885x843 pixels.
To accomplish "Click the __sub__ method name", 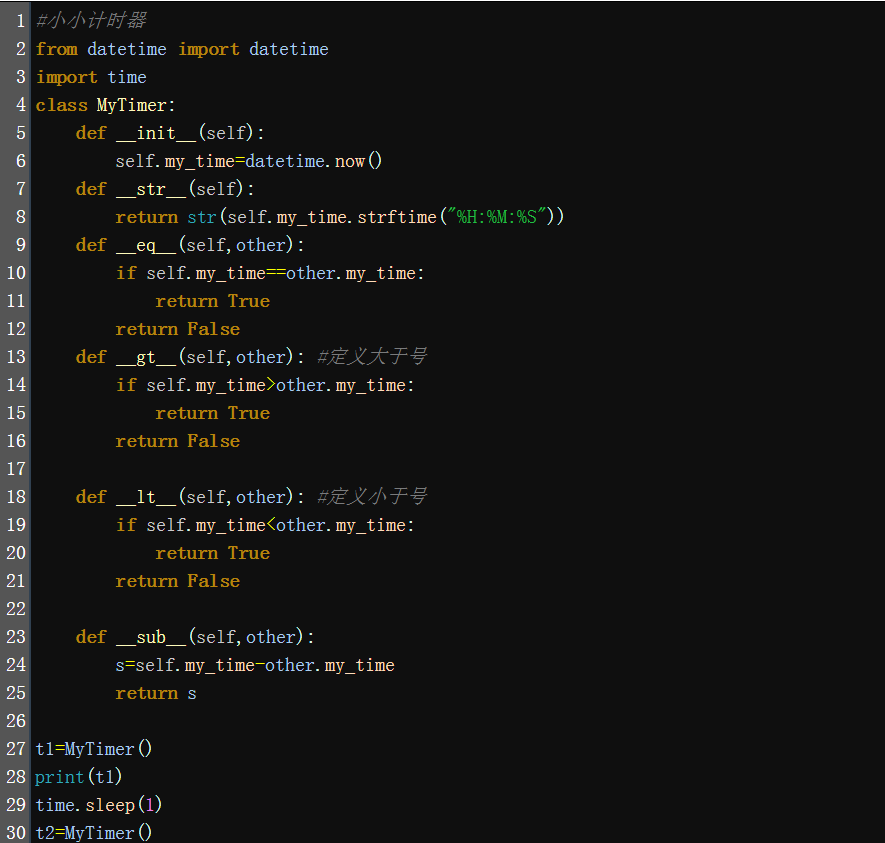I will [x=152, y=637].
